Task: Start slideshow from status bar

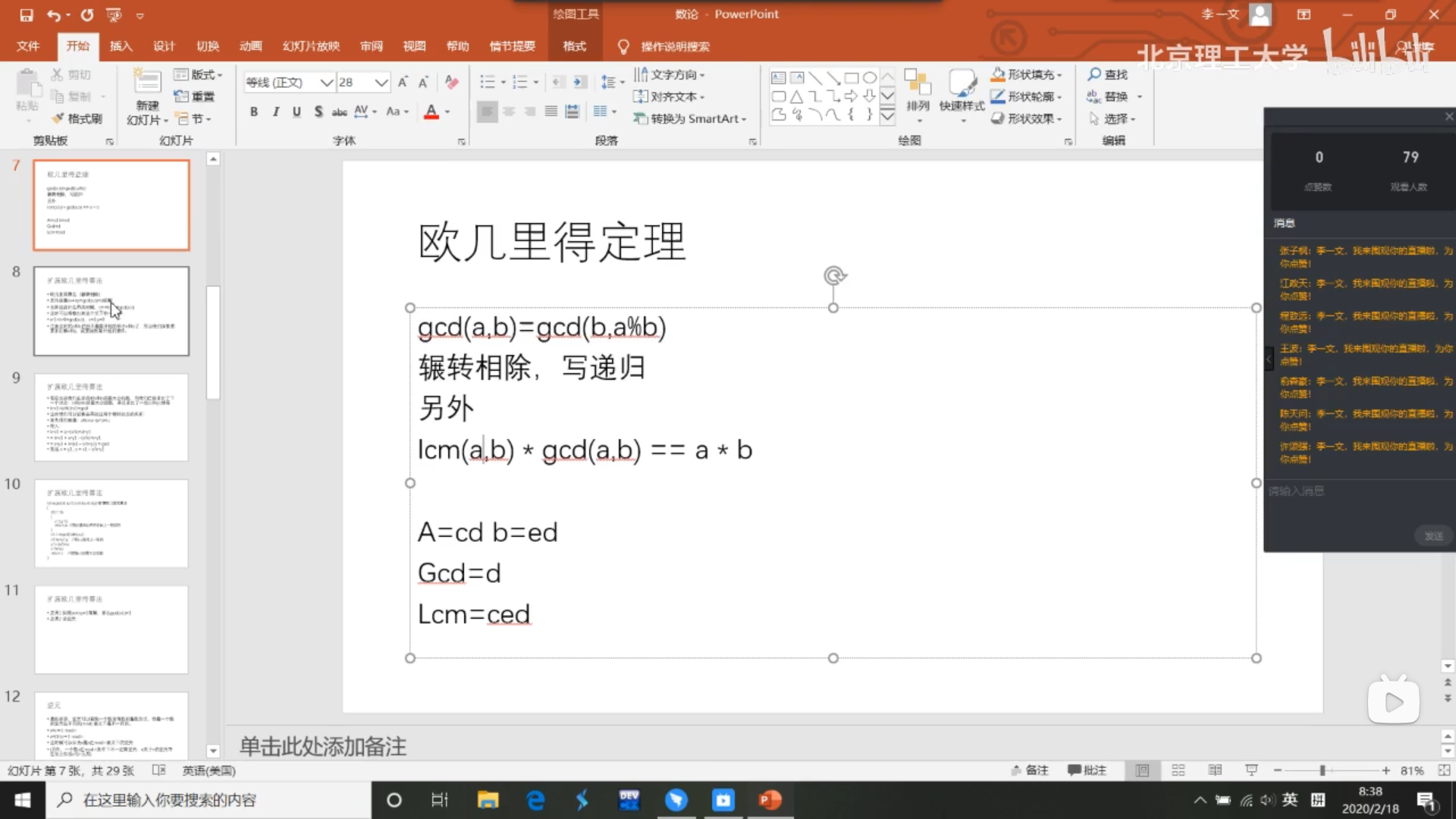Action: click(1251, 770)
